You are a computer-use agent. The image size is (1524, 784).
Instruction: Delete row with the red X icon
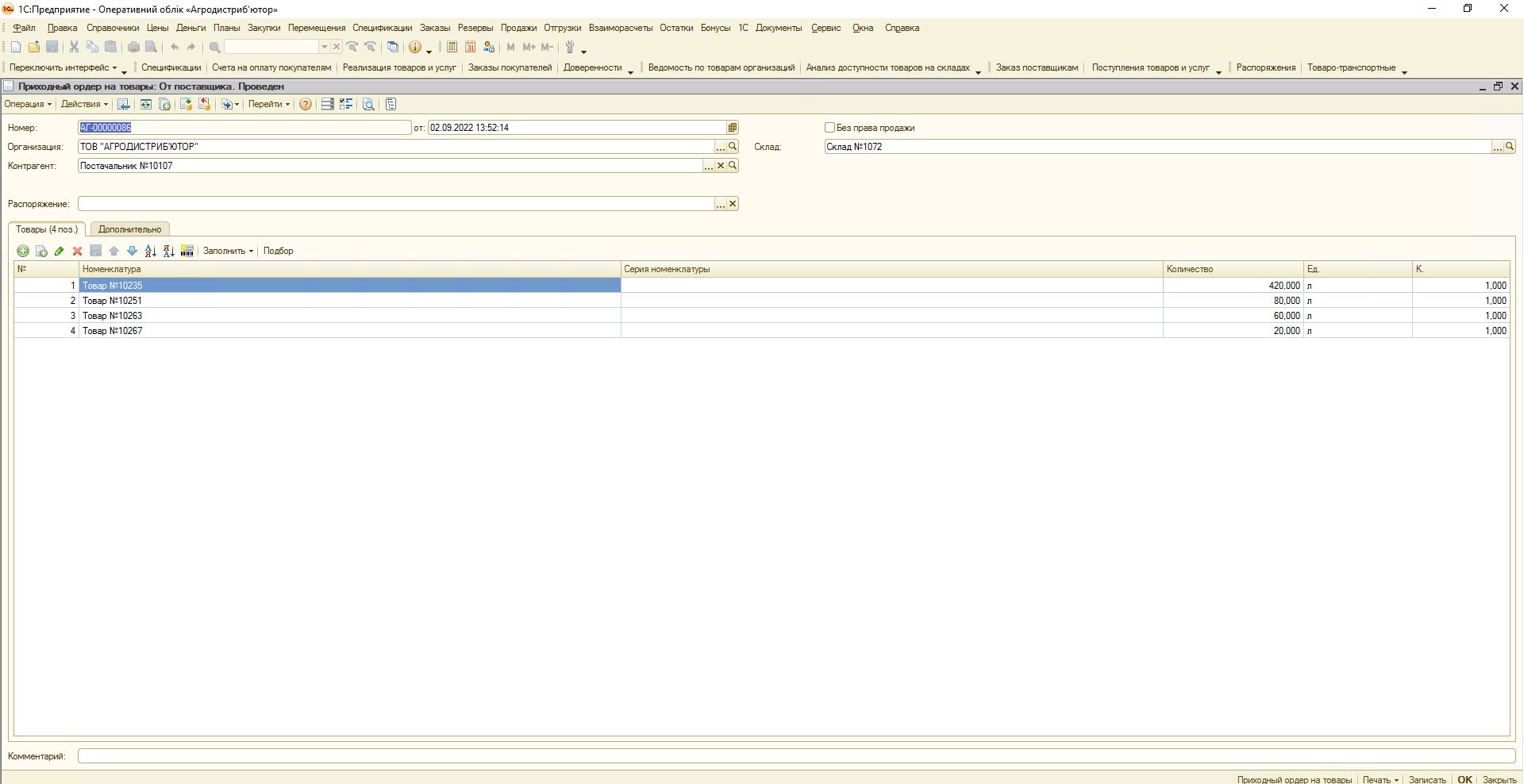click(77, 251)
